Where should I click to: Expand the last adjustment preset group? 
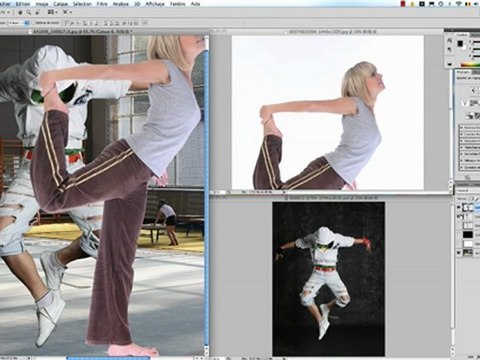462,167
